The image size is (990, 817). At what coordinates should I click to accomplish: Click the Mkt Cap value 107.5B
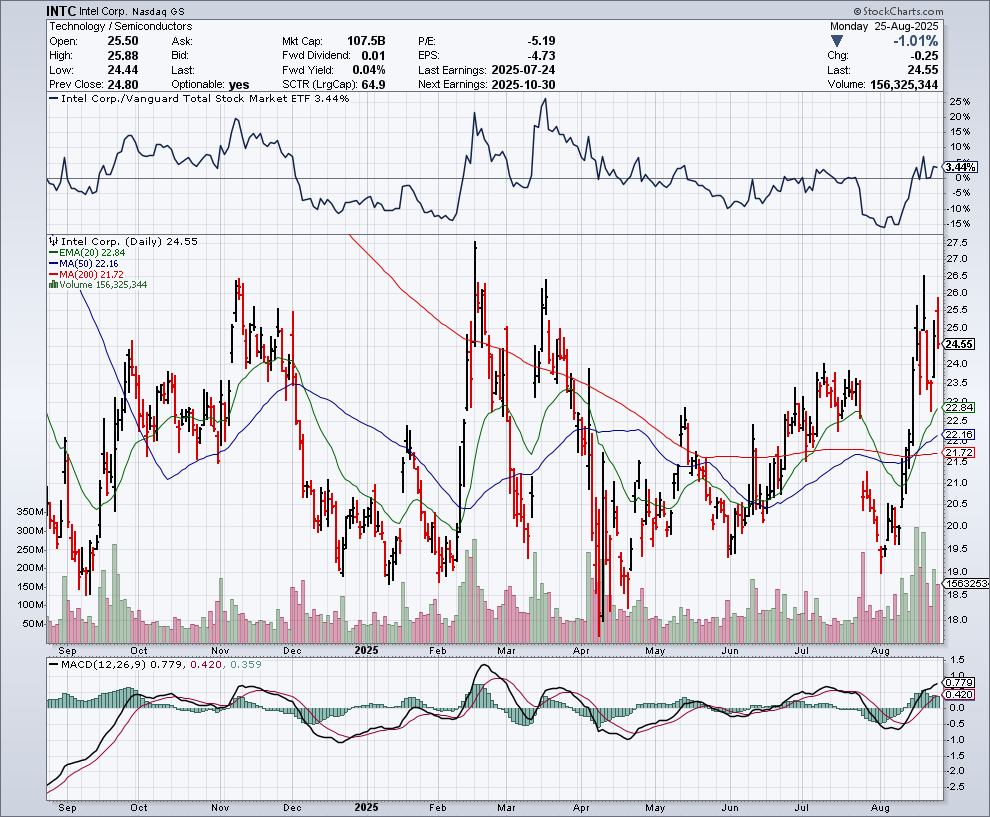click(x=366, y=41)
